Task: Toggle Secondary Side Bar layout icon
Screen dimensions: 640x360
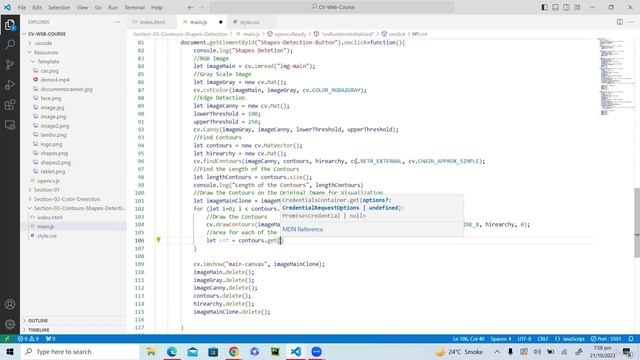Action: [567, 7]
